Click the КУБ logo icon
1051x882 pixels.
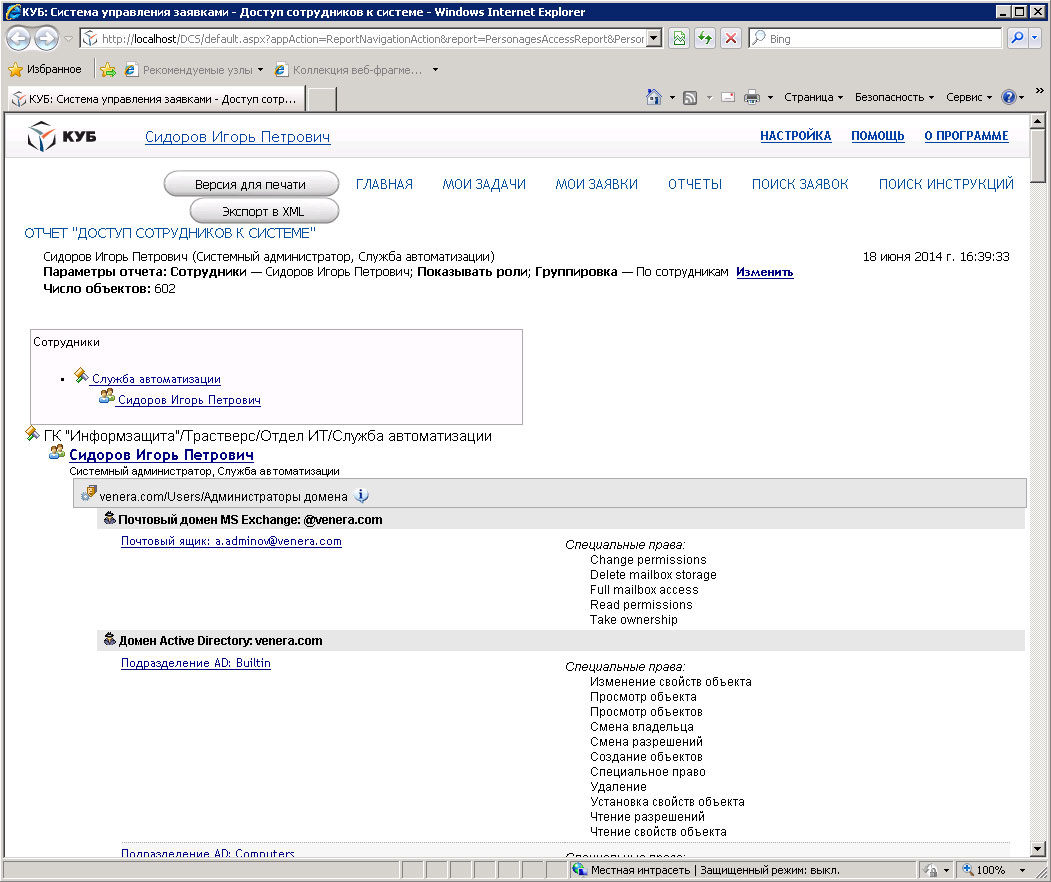click(42, 136)
